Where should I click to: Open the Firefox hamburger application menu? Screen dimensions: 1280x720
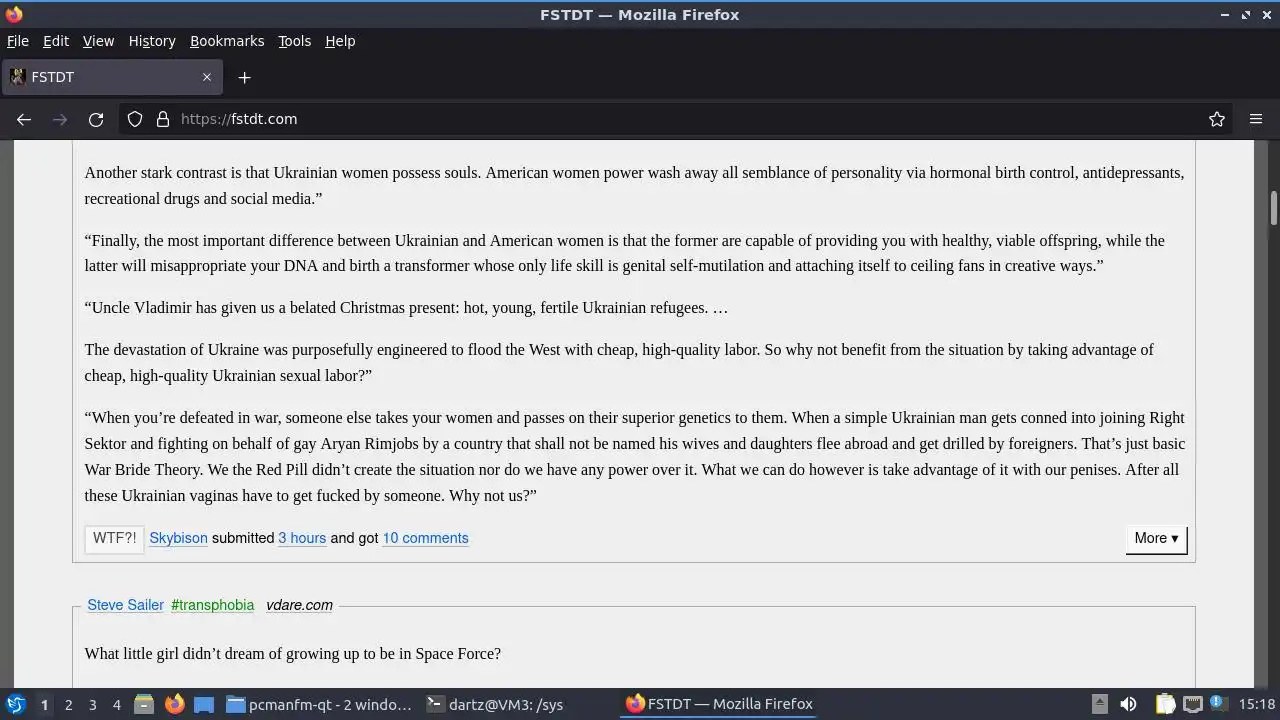pos(1256,119)
